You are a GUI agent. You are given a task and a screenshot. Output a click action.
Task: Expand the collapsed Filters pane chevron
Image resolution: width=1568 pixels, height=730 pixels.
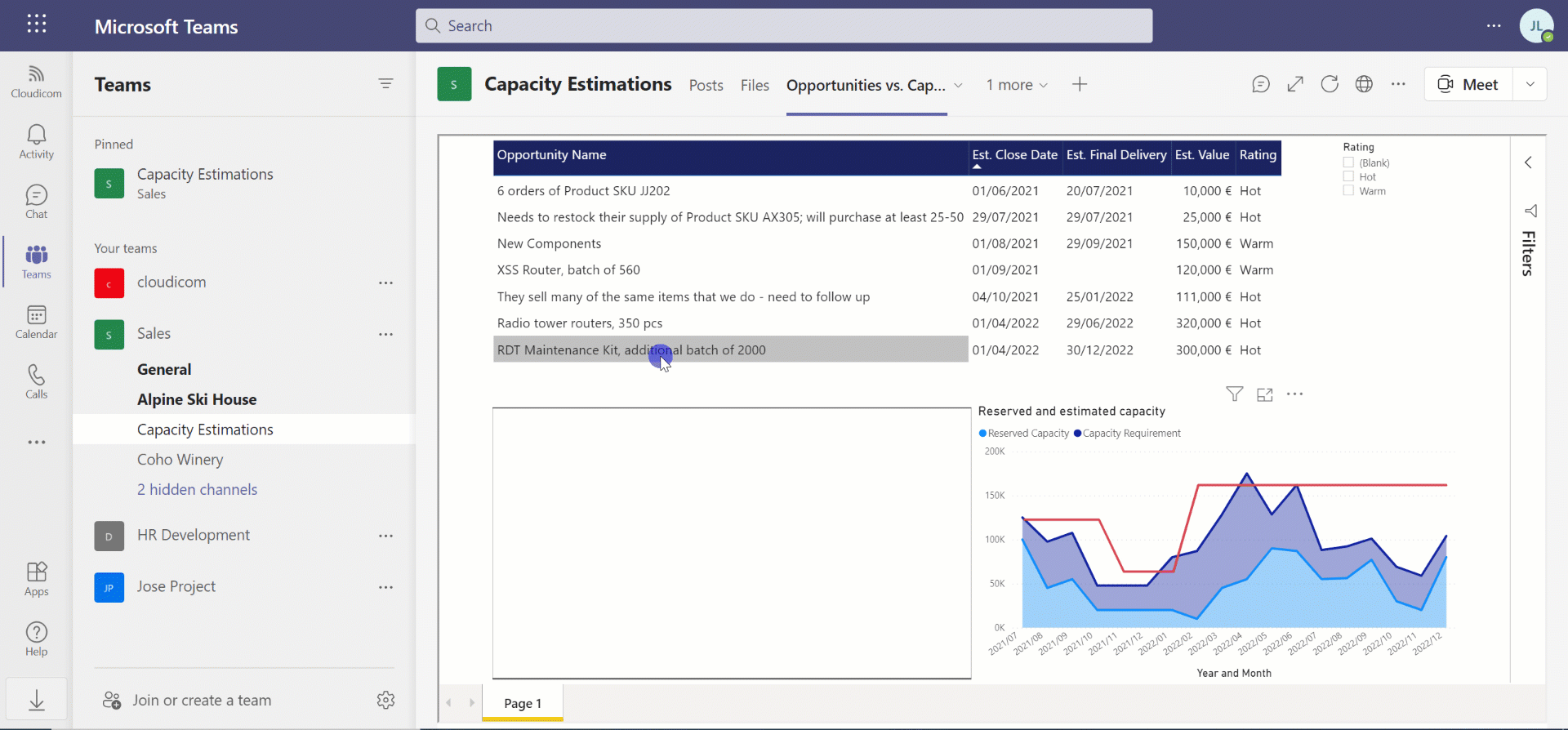(1528, 162)
